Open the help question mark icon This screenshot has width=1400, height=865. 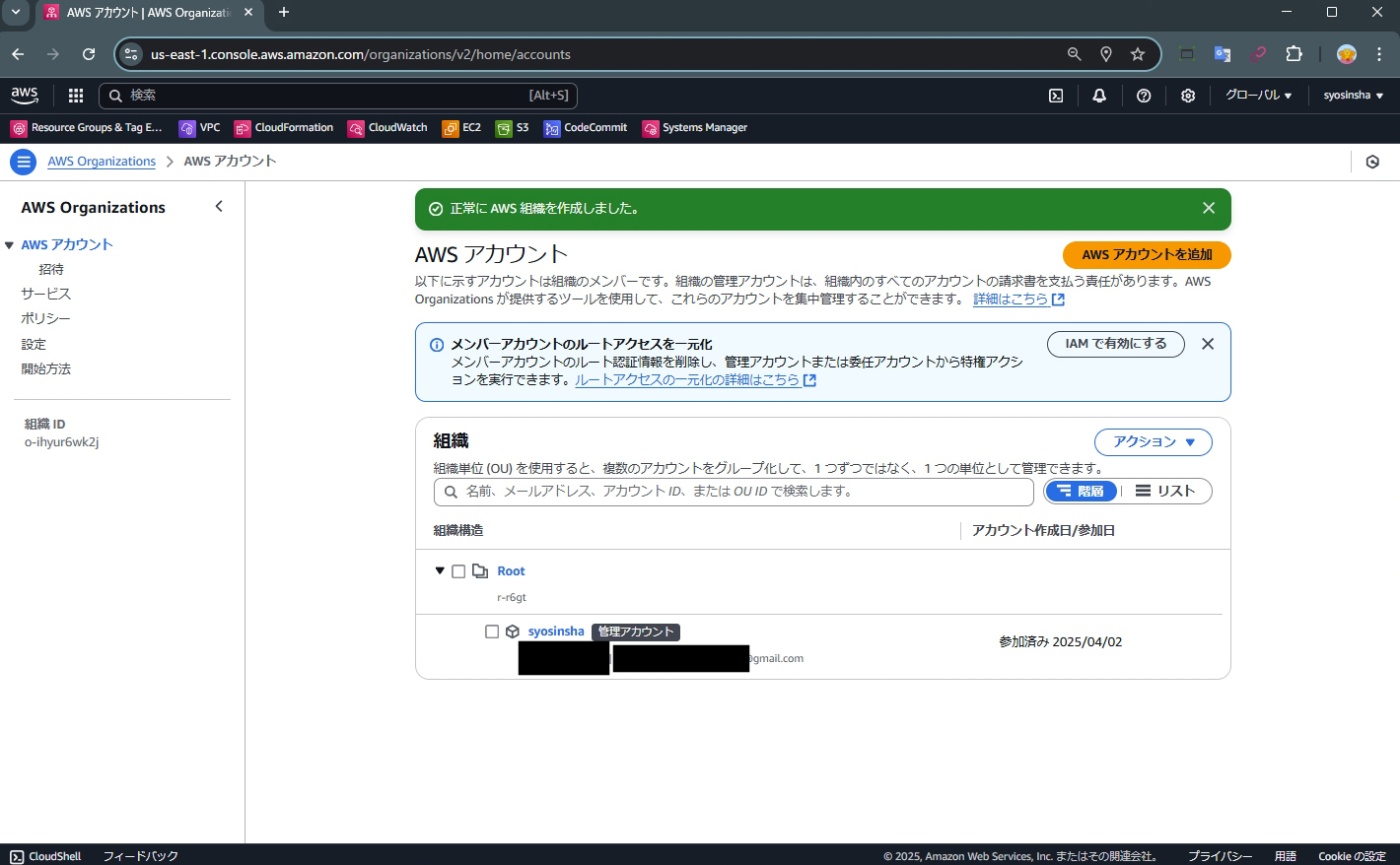(x=1144, y=96)
